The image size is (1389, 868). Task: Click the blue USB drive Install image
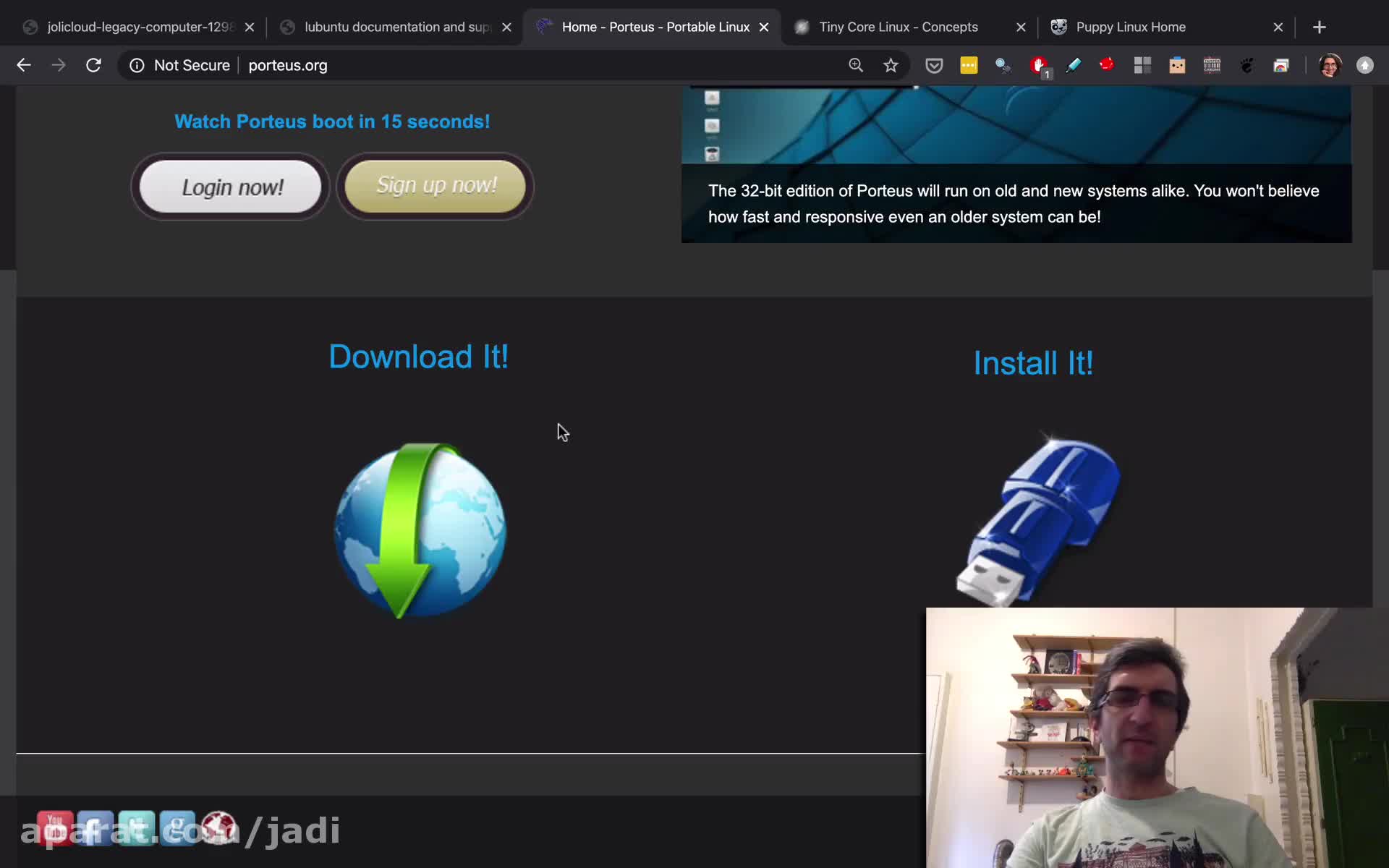pyautogui.click(x=1037, y=519)
